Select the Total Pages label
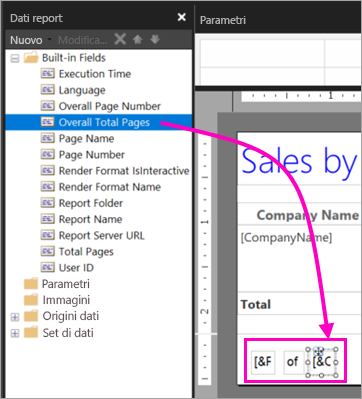The image size is (362, 399). pos(86,252)
